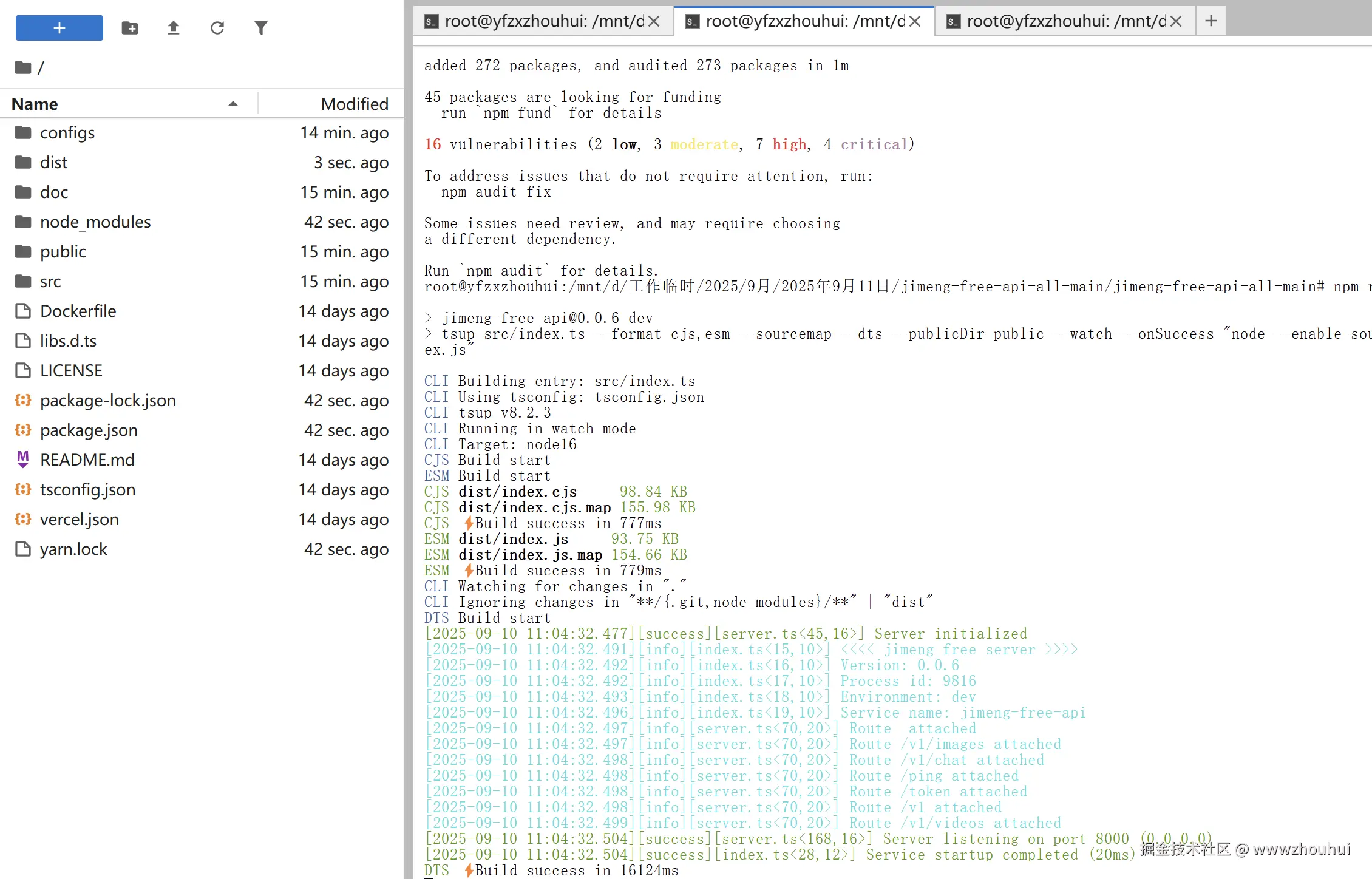Select the tsconfig.json file
Viewport: 1372px width, 879px height.
(x=202, y=490)
